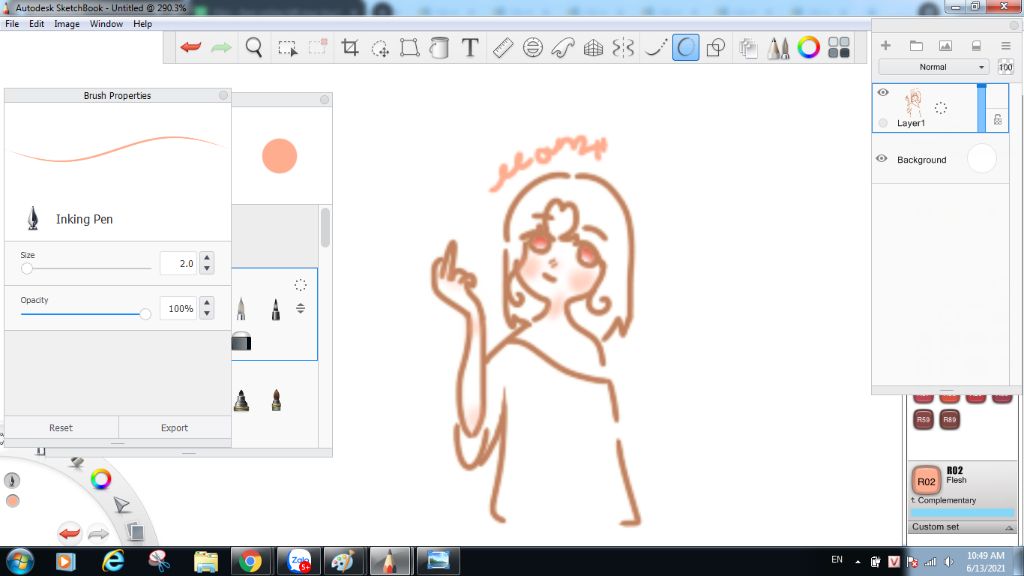Select the Distort transform tool
1024x576 pixels.
[x=409, y=47]
